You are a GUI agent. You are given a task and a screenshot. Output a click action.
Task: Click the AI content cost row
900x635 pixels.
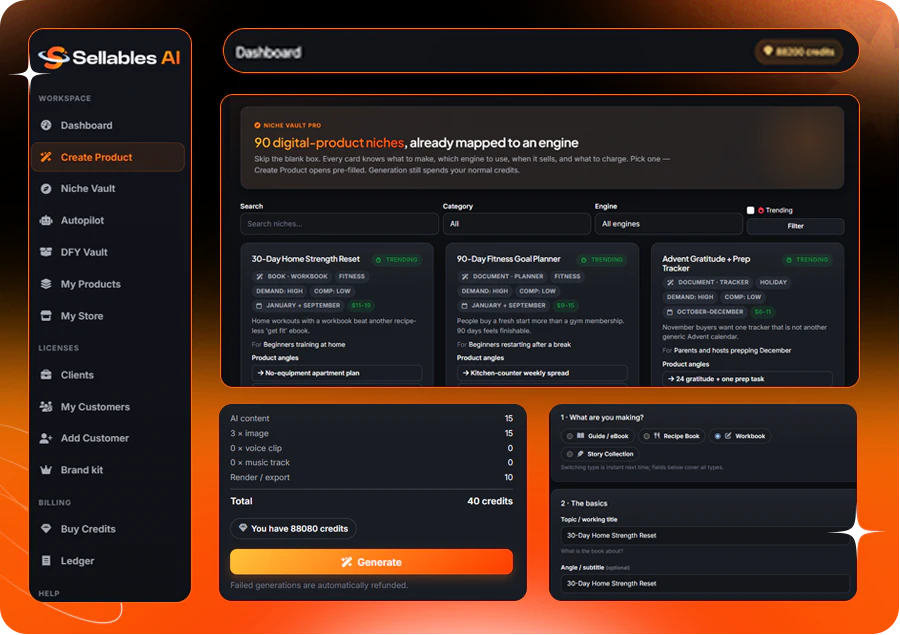click(371, 419)
